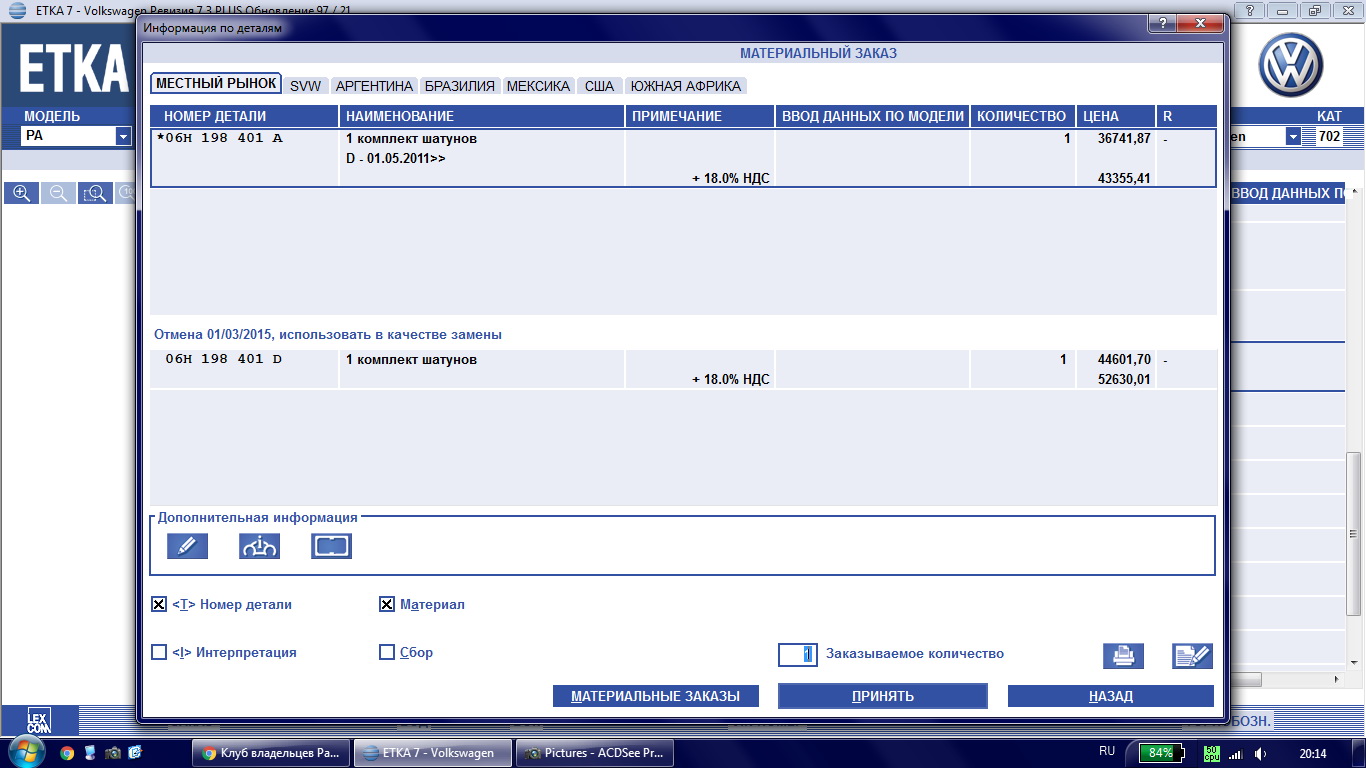
Task: Click the last quick launch icon with the blue arrow
Action: (136, 753)
